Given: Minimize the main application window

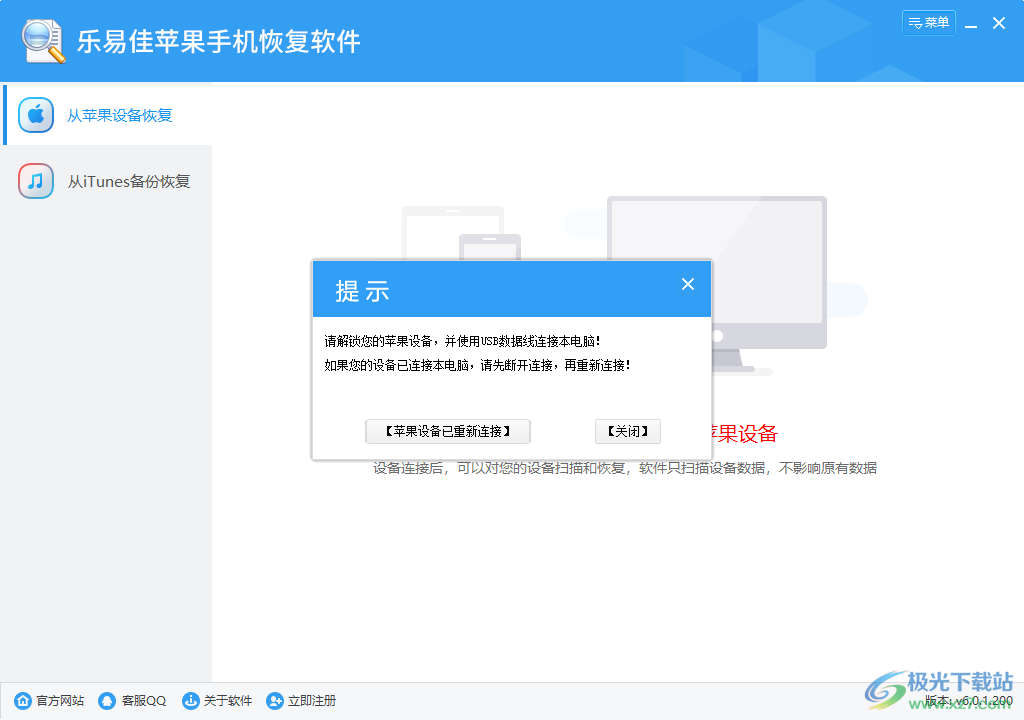Looking at the screenshot, I should pyautogui.click(x=971, y=24).
